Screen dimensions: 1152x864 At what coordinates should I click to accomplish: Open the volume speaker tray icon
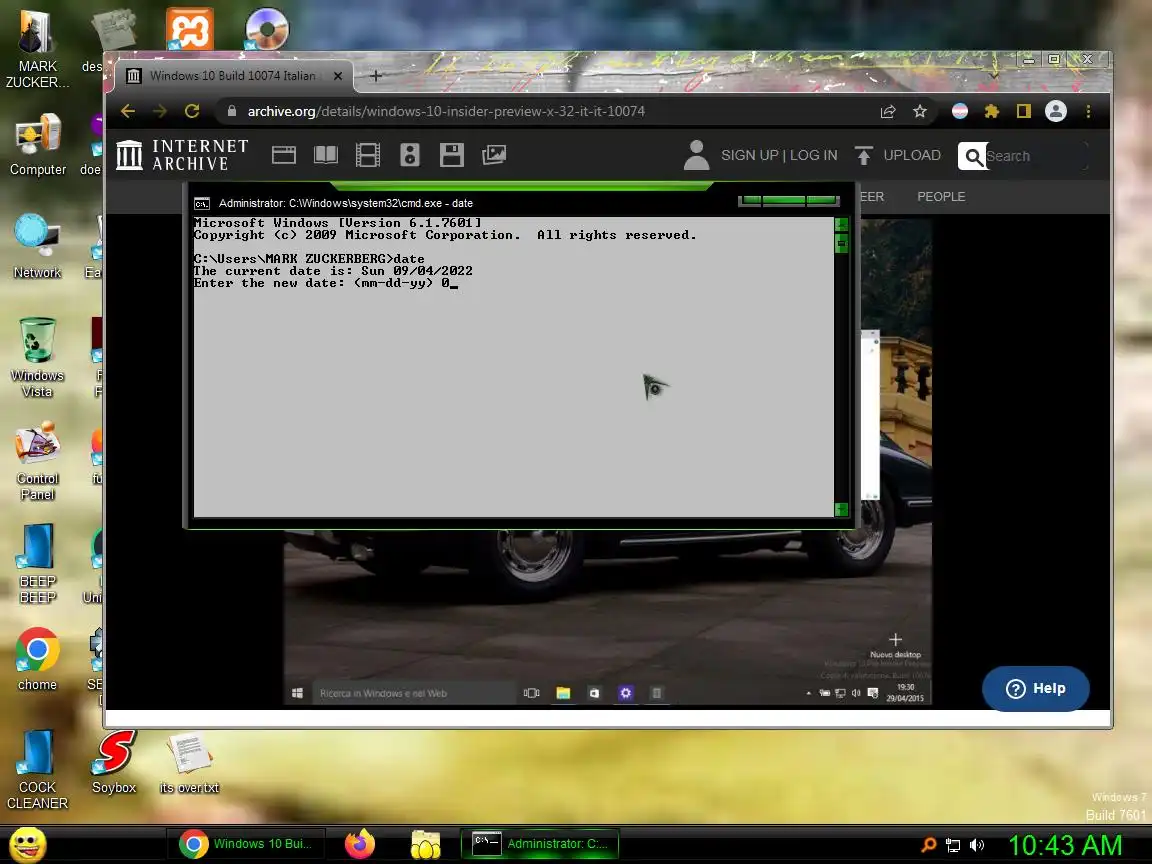976,845
